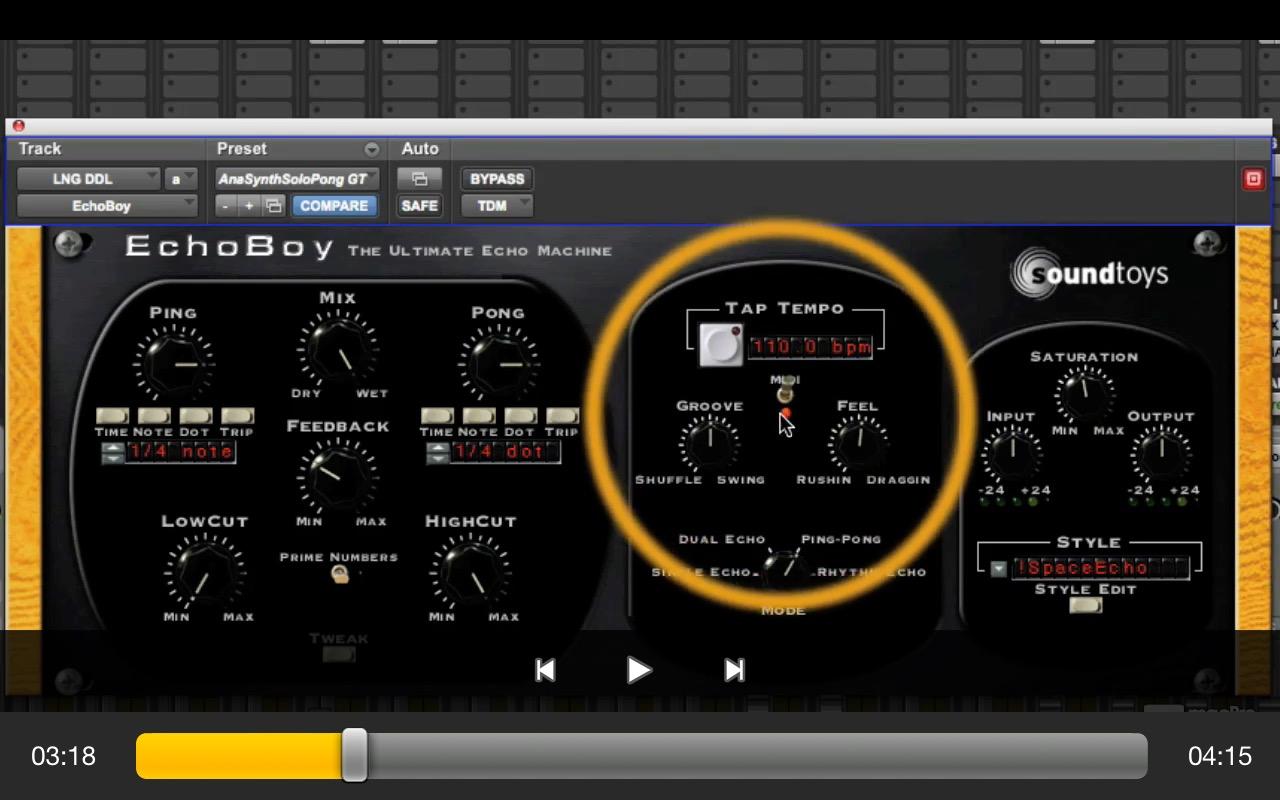Enable the Pong Dot button

pyautogui.click(x=520, y=415)
